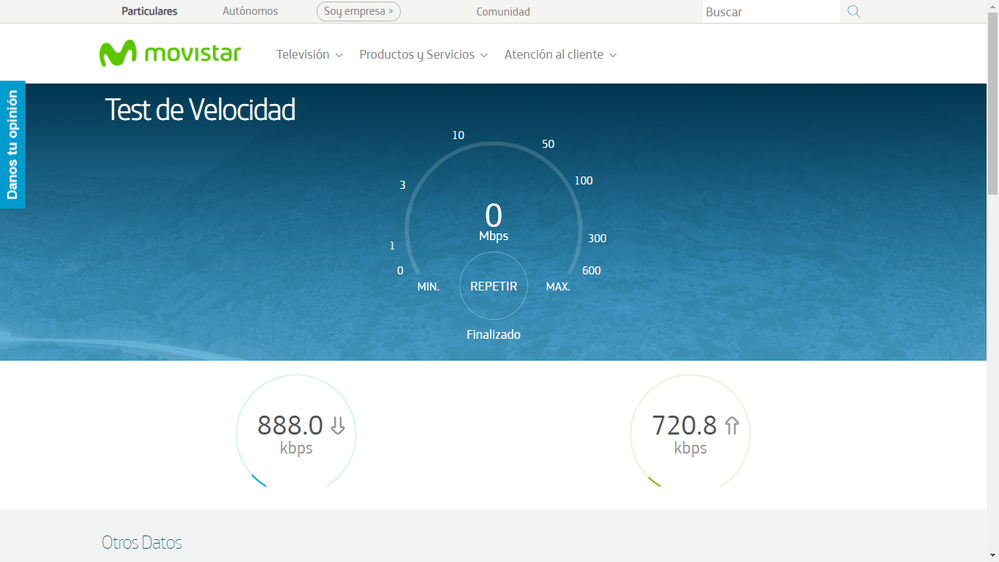The image size is (999, 562).
Task: Click the 888.0 kbps download result circle
Action: tap(296, 435)
